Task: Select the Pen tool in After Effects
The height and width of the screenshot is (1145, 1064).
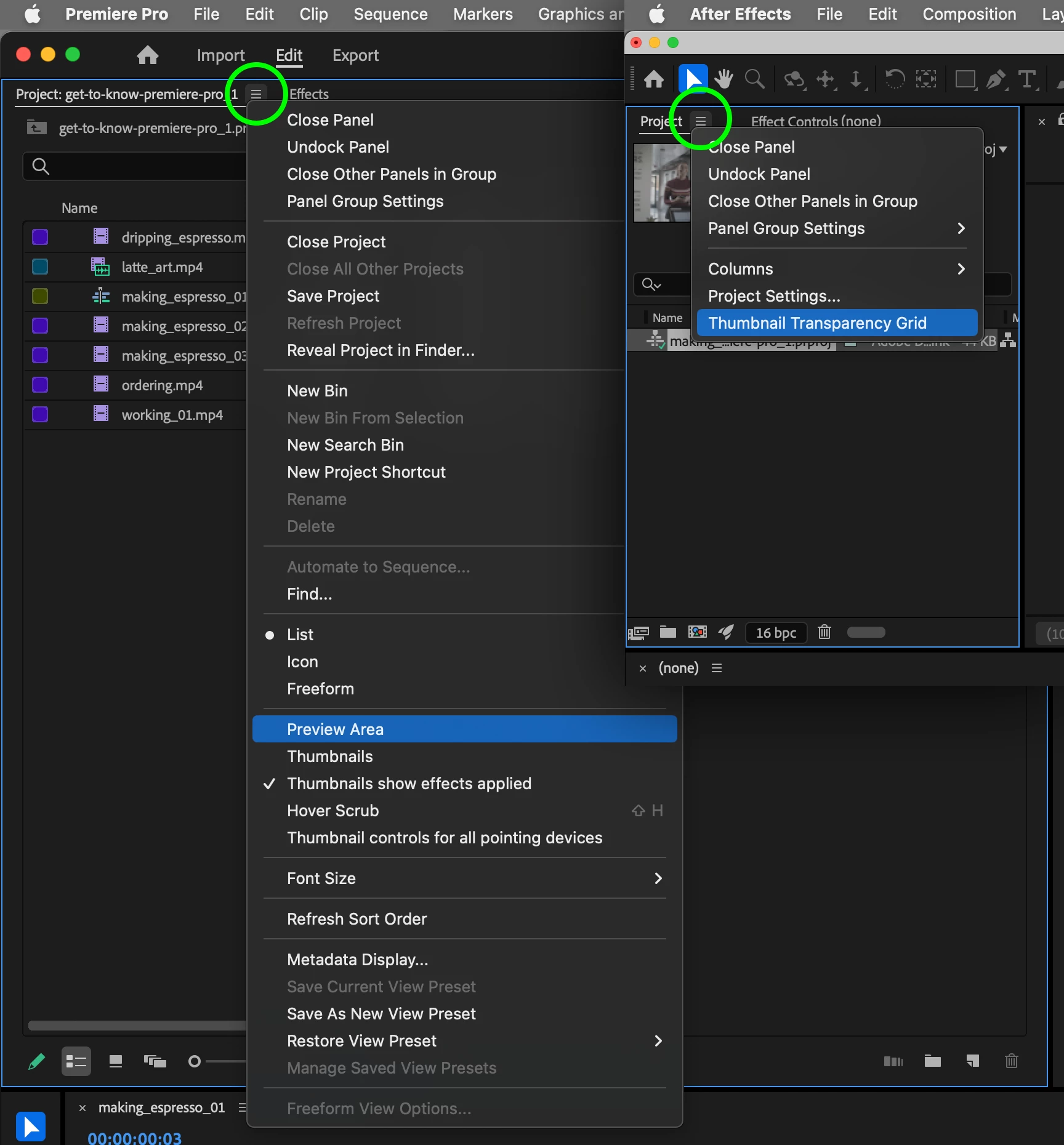Action: (996, 79)
